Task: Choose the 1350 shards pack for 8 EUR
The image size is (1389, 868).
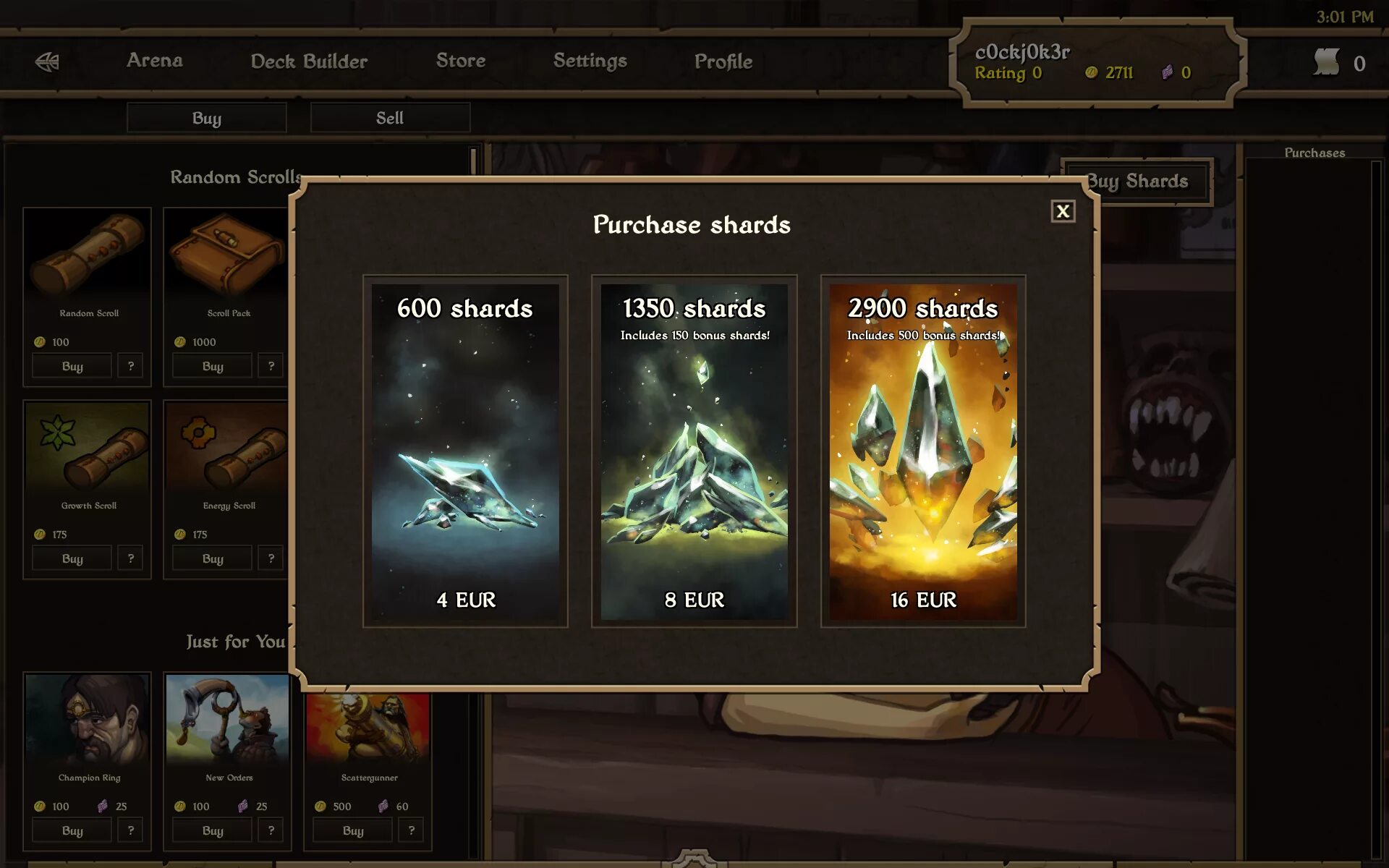Action: tap(694, 451)
